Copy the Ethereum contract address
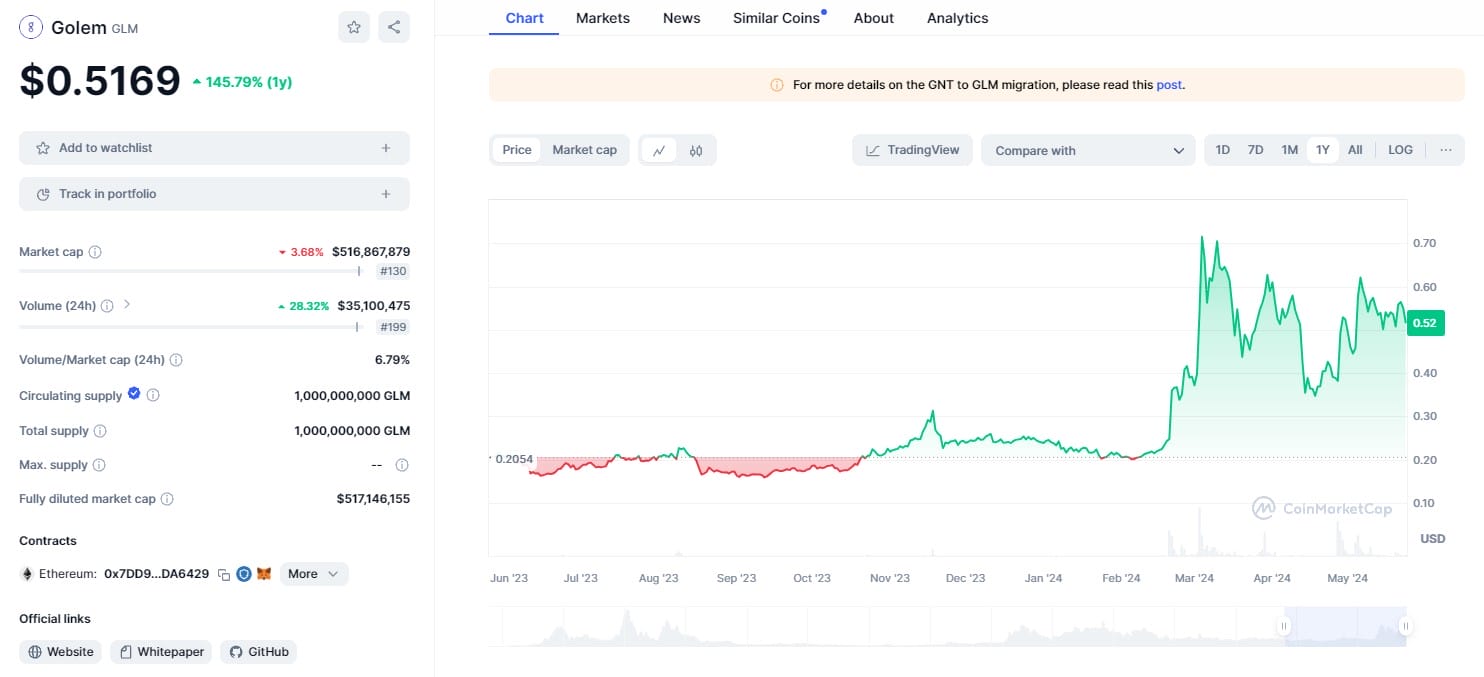Screen dimensions: 1484x677 coord(224,574)
